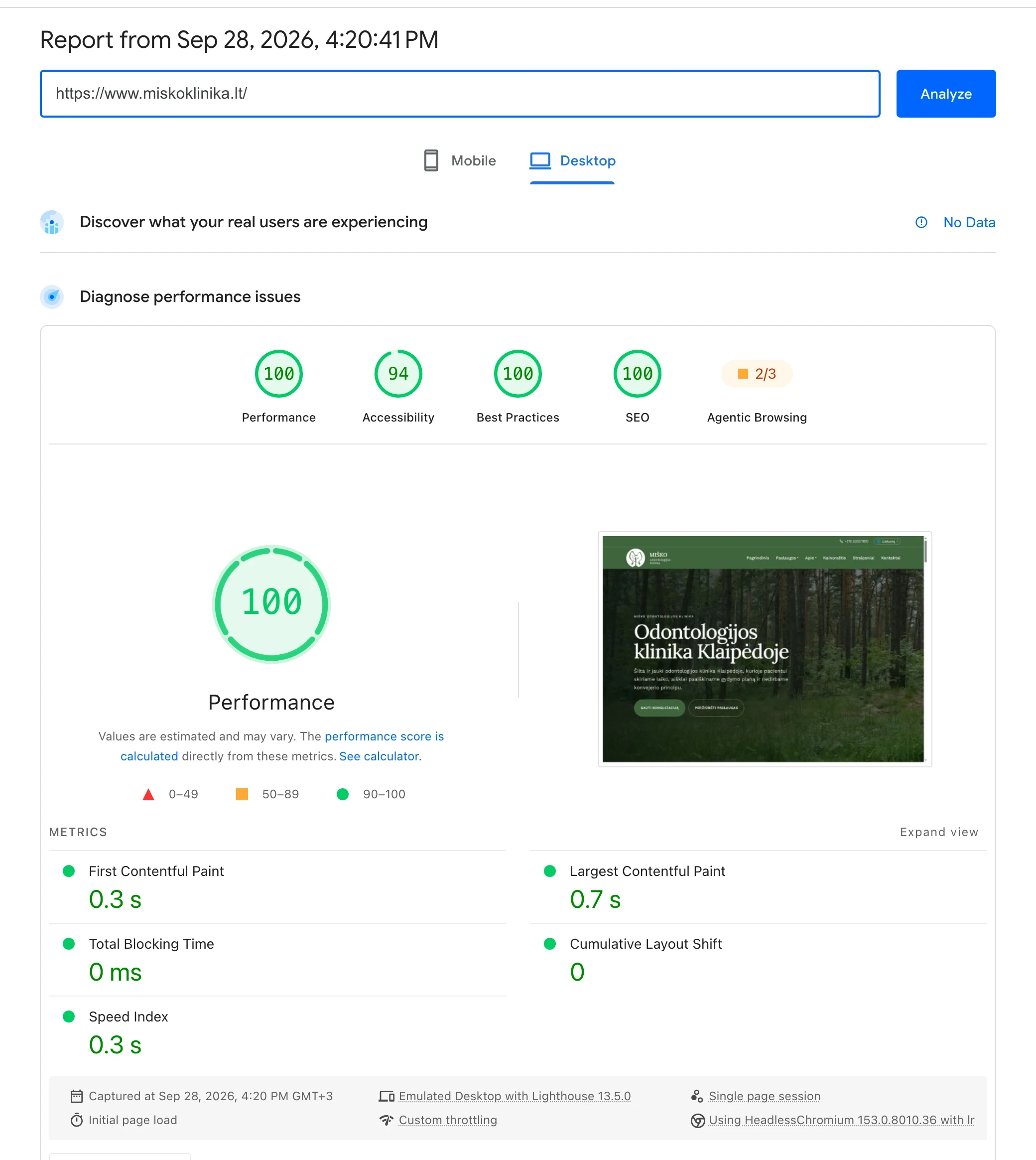Click the Chromium icon beside HeadlessChromium

697,1120
